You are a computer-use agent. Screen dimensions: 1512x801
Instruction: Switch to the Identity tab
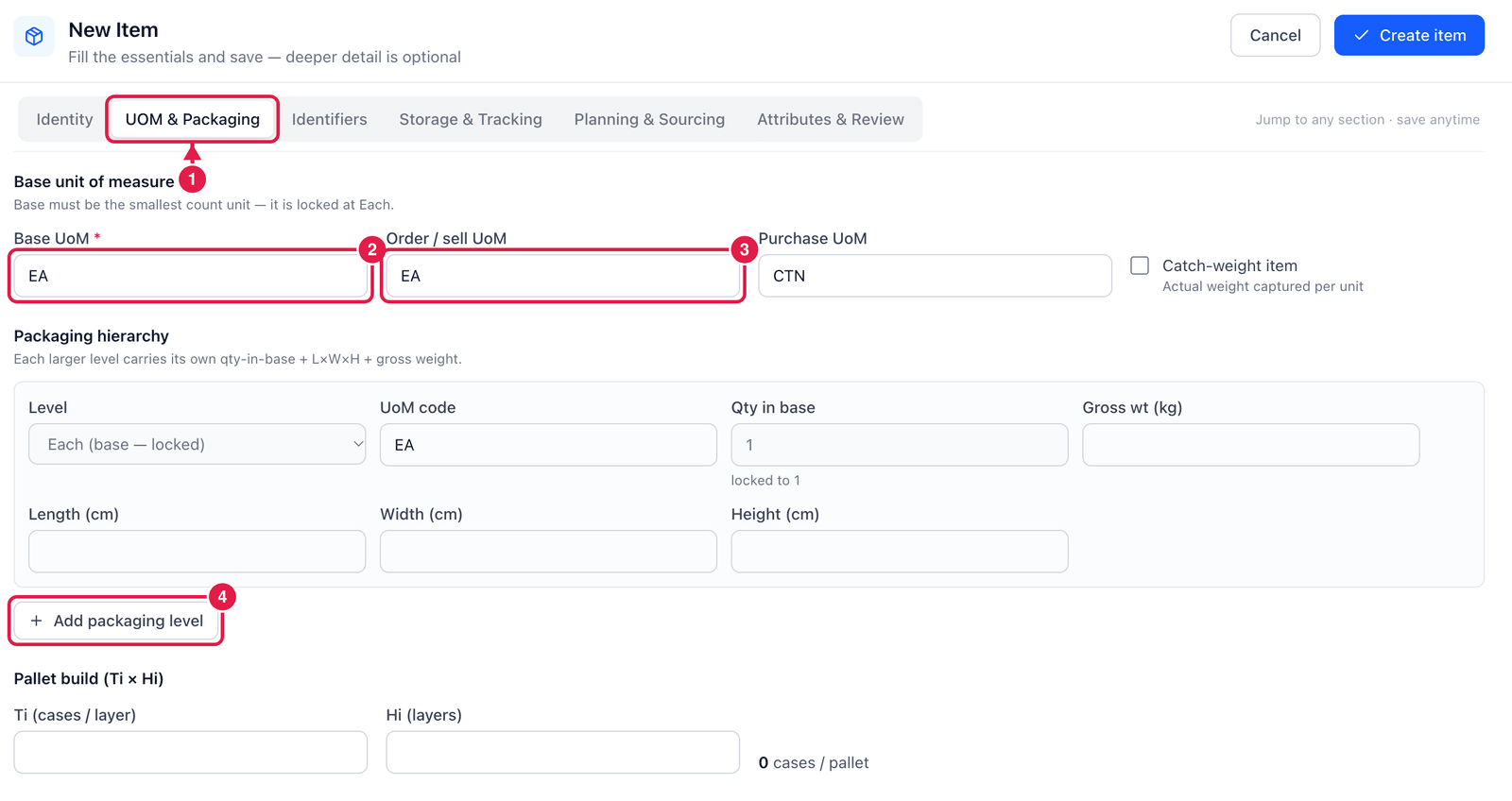coord(64,119)
